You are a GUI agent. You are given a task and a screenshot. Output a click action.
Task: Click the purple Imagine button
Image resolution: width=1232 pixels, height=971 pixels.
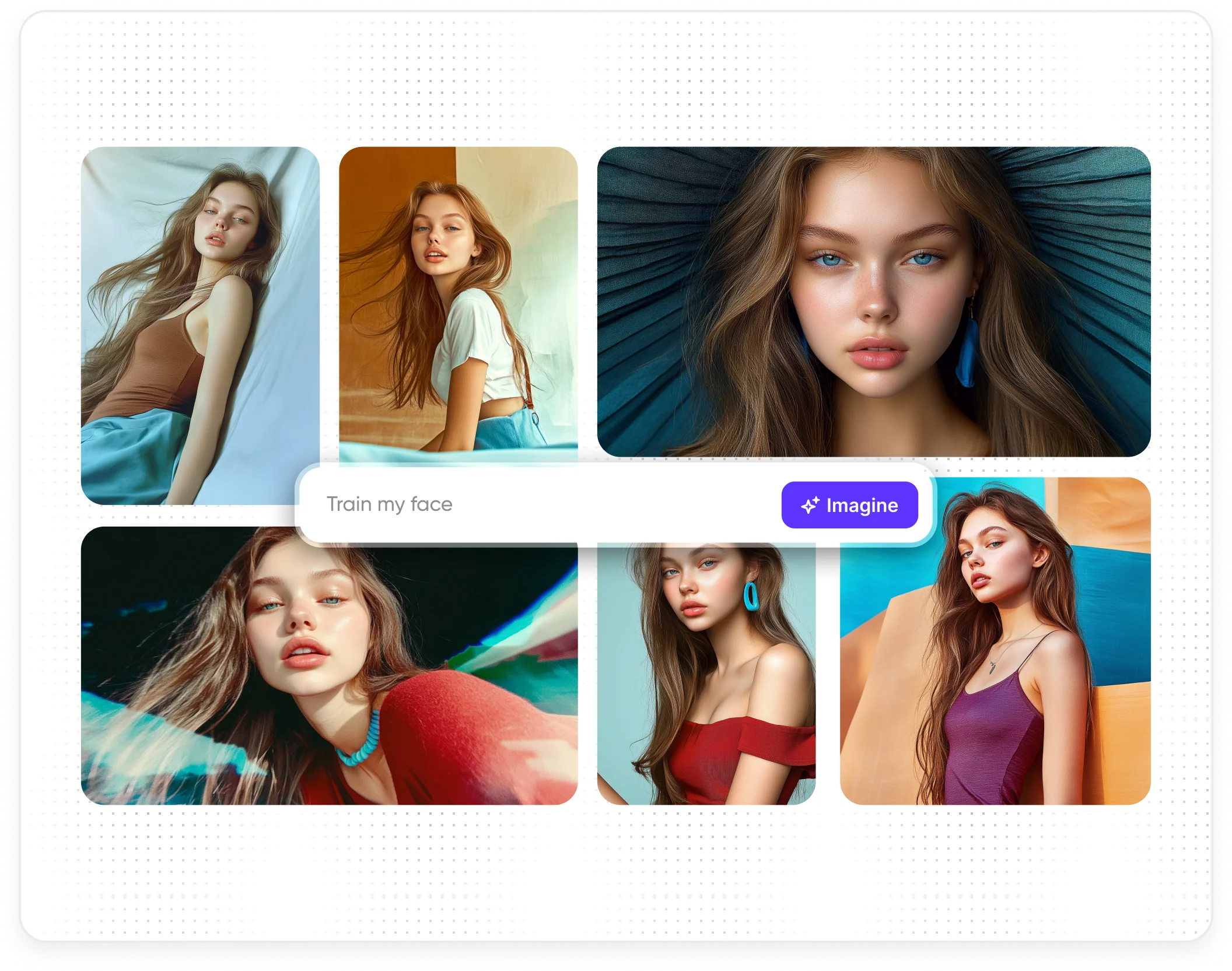[849, 505]
